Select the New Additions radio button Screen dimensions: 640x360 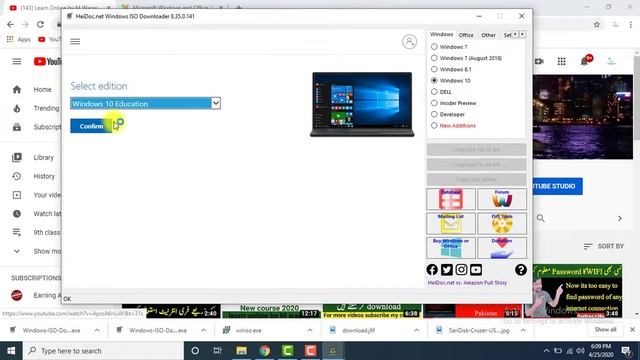434,125
